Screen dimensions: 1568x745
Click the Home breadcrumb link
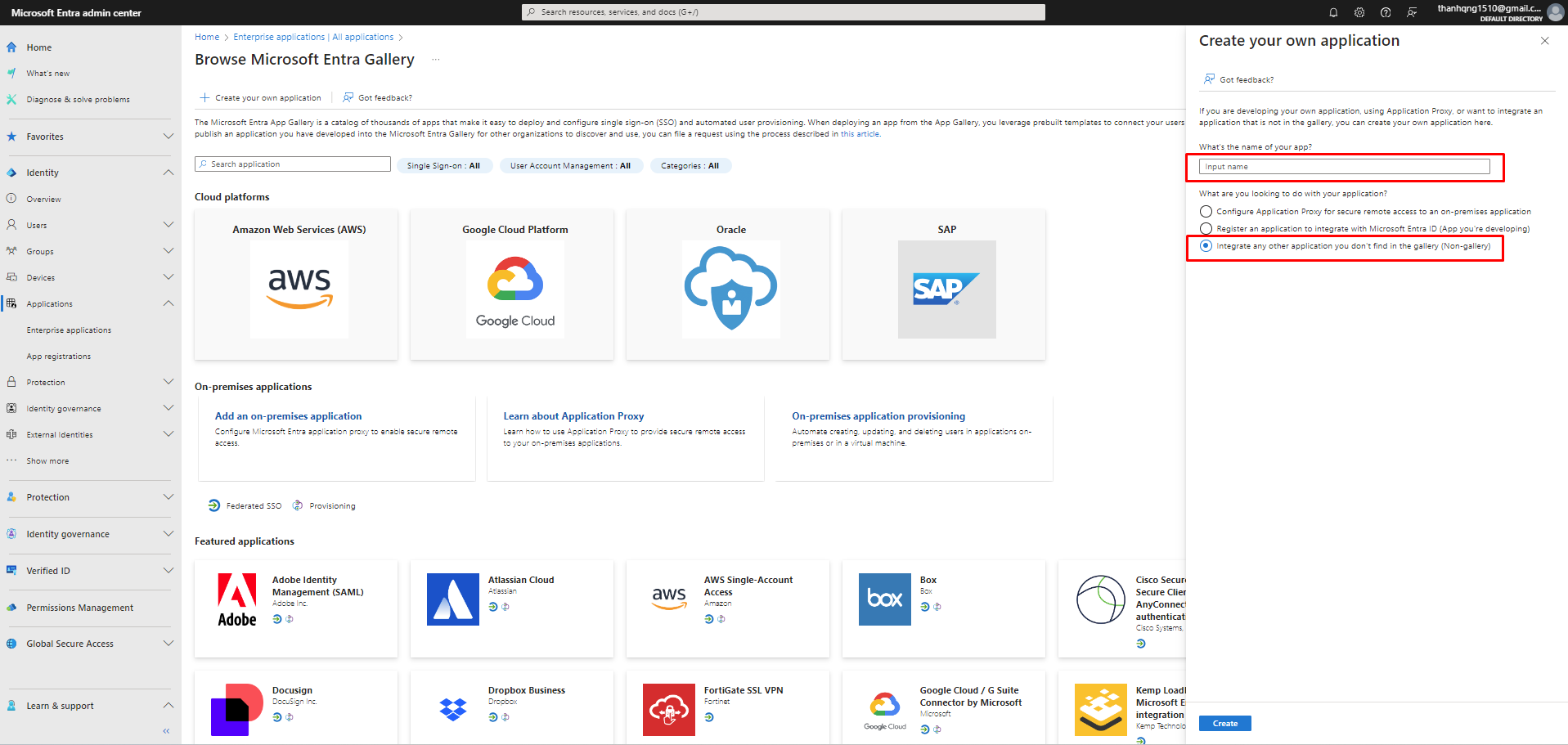[x=207, y=37]
